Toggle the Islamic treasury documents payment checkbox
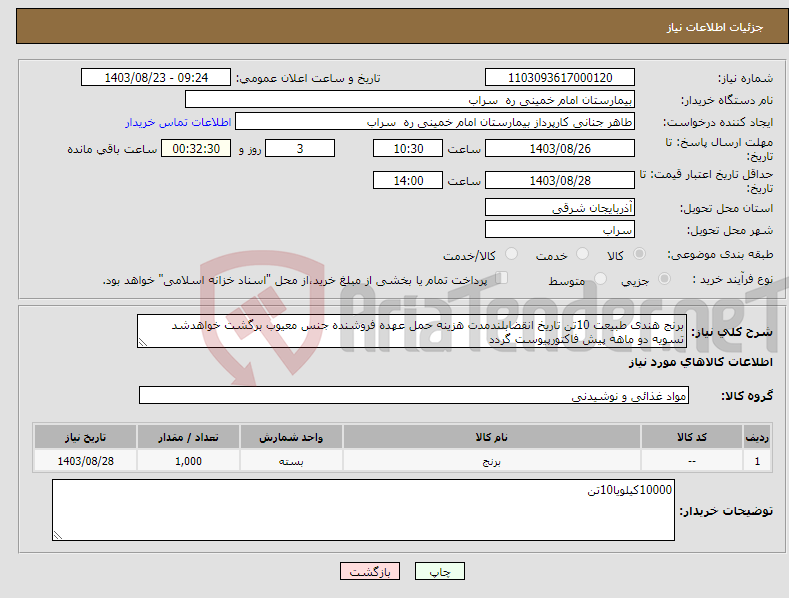 click(501, 278)
